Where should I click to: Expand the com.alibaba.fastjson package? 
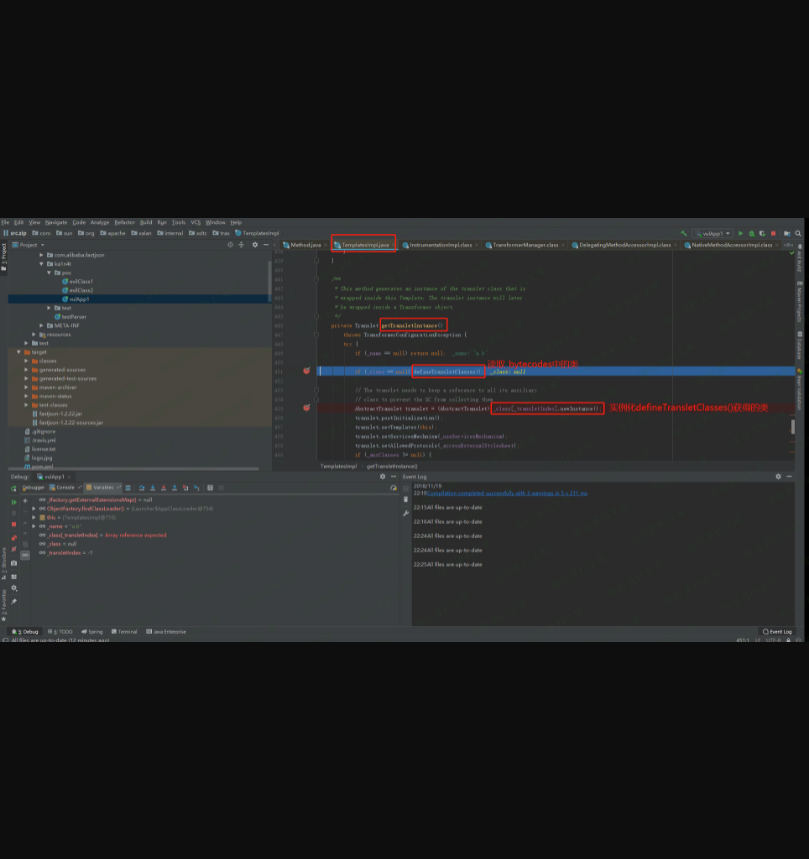[42, 255]
